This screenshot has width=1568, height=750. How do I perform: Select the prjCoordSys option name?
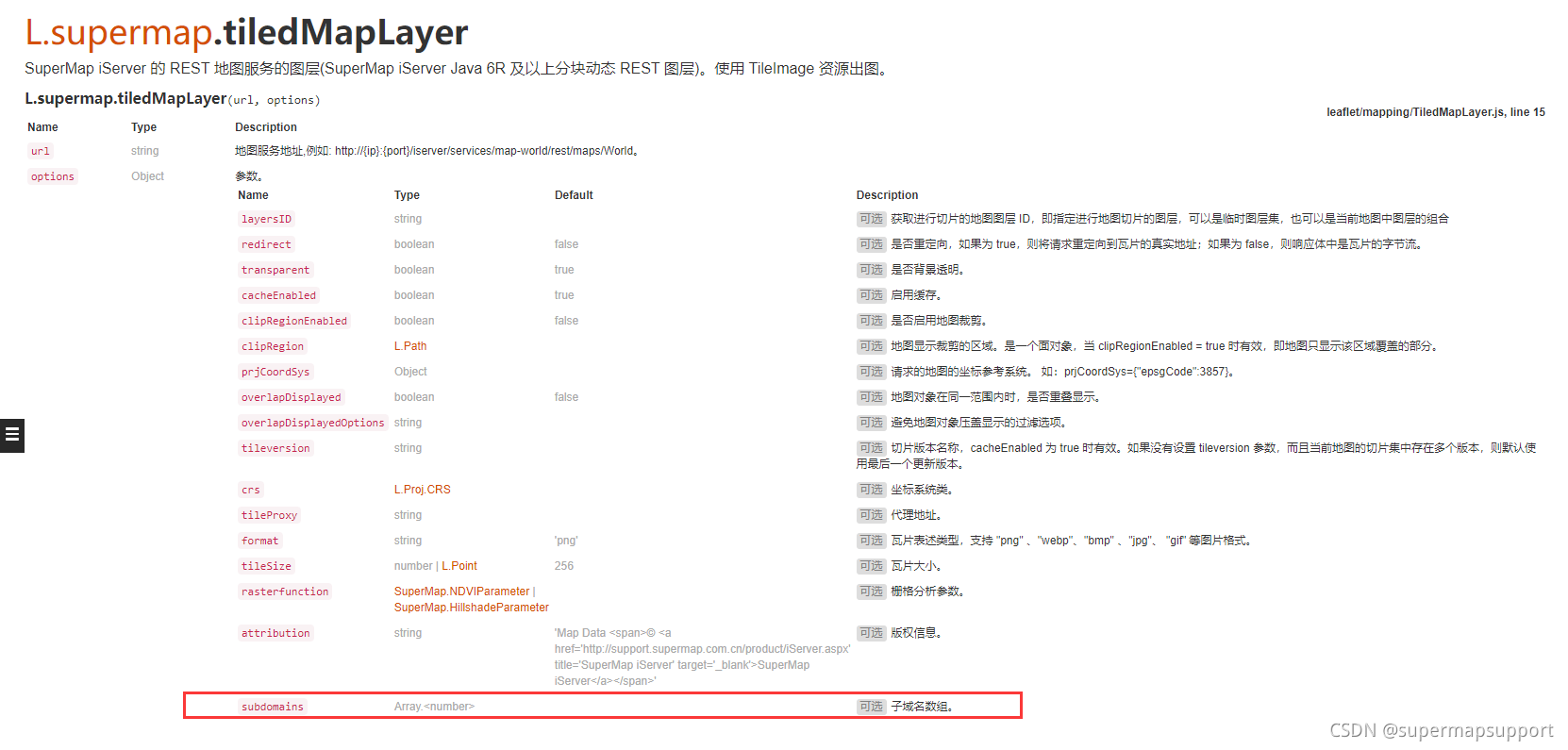pyautogui.click(x=275, y=372)
